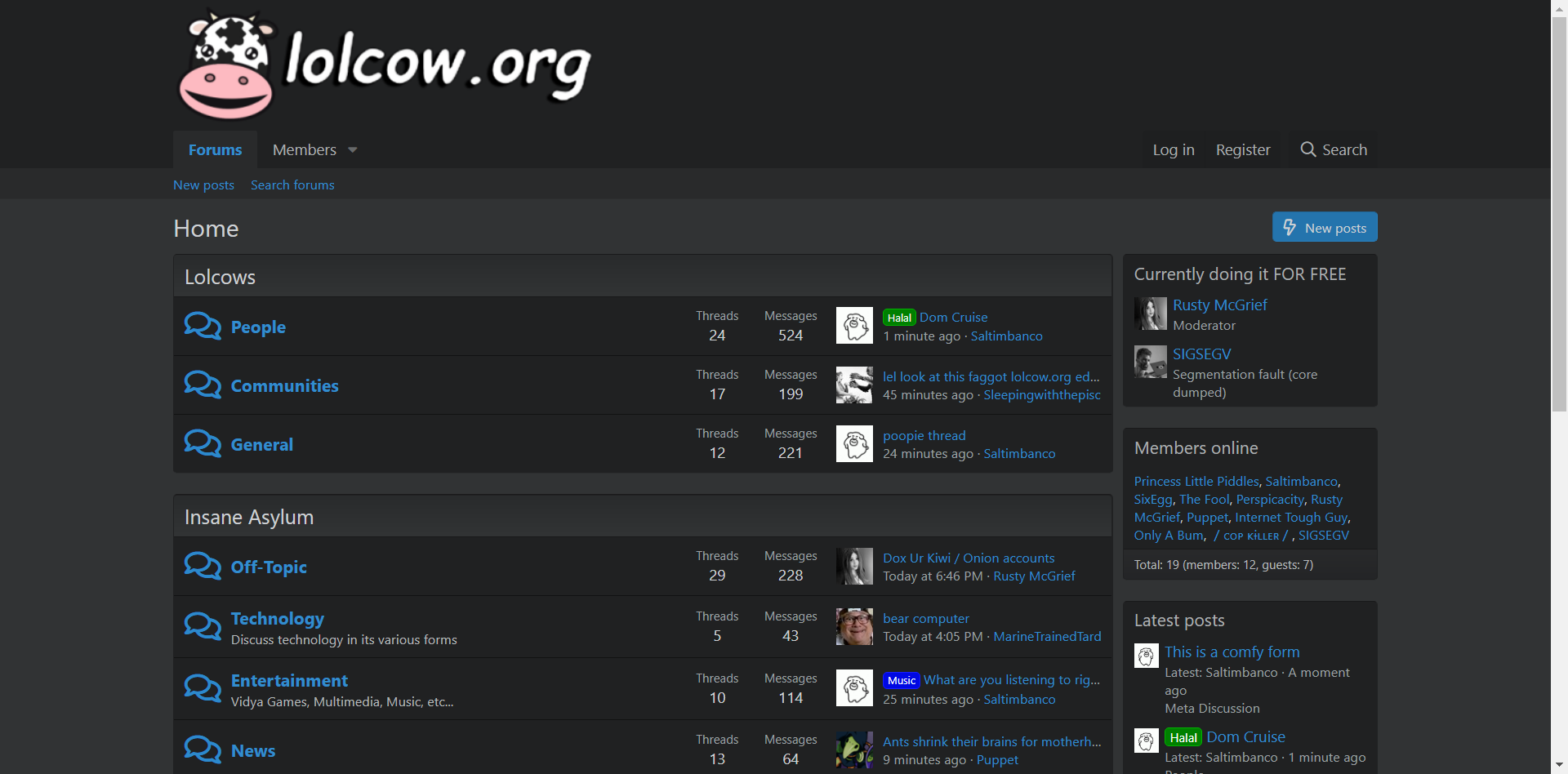Open avatar beside poopie thread
This screenshot has height=774, width=1568.
(854, 443)
